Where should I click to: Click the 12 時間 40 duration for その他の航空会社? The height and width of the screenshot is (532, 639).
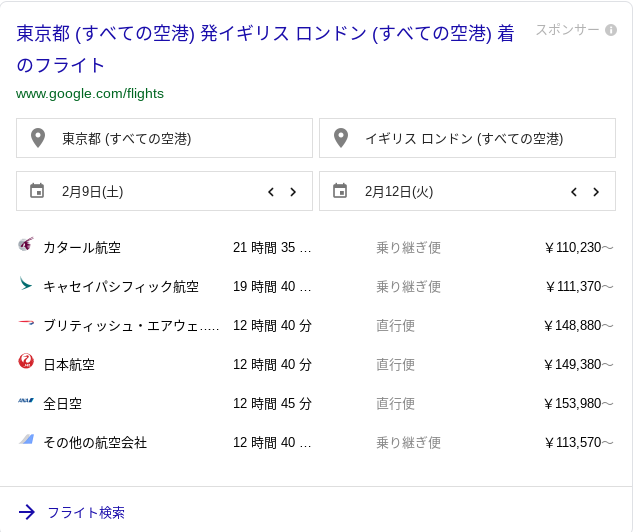(x=272, y=442)
